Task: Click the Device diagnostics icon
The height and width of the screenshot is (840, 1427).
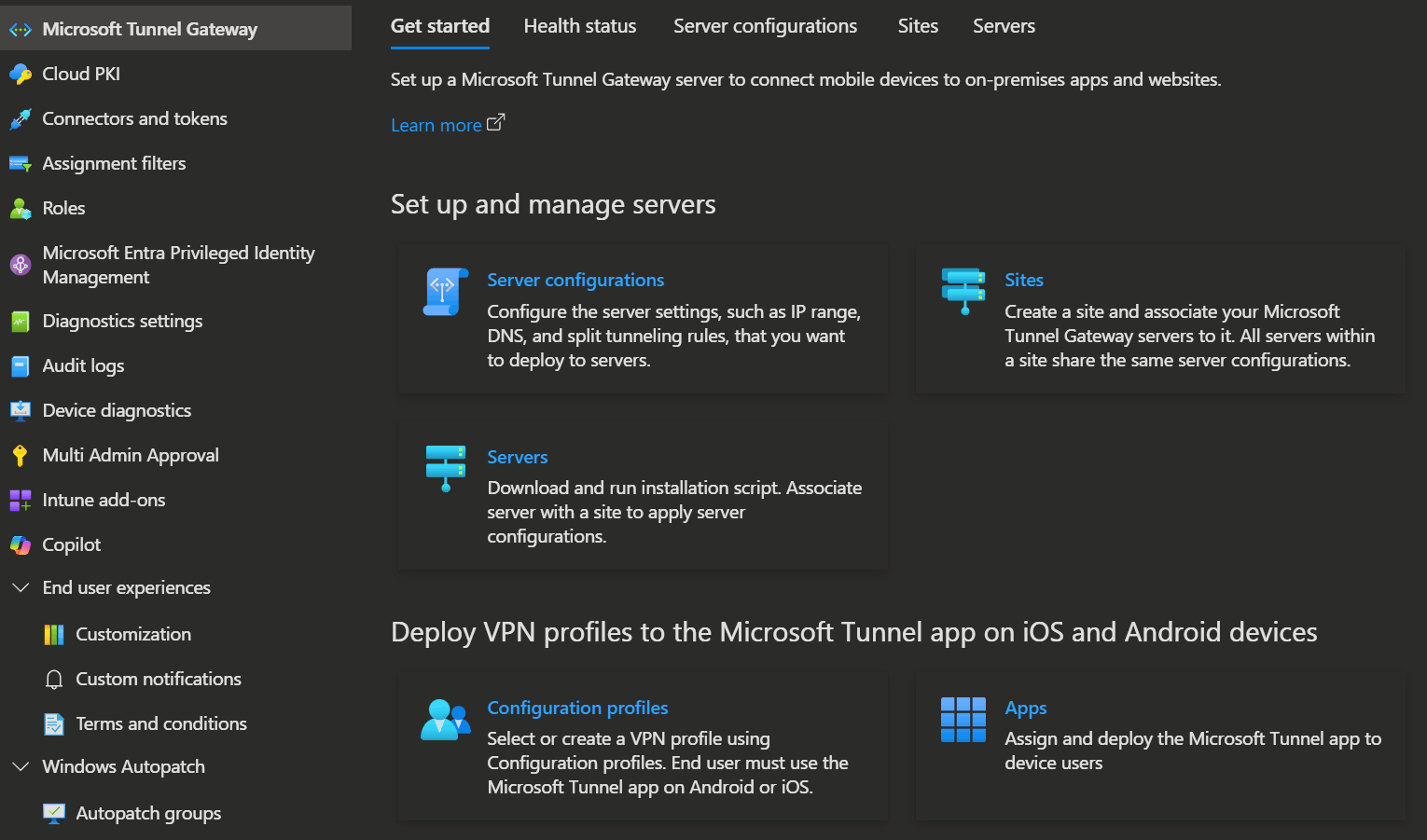Action: 21,410
